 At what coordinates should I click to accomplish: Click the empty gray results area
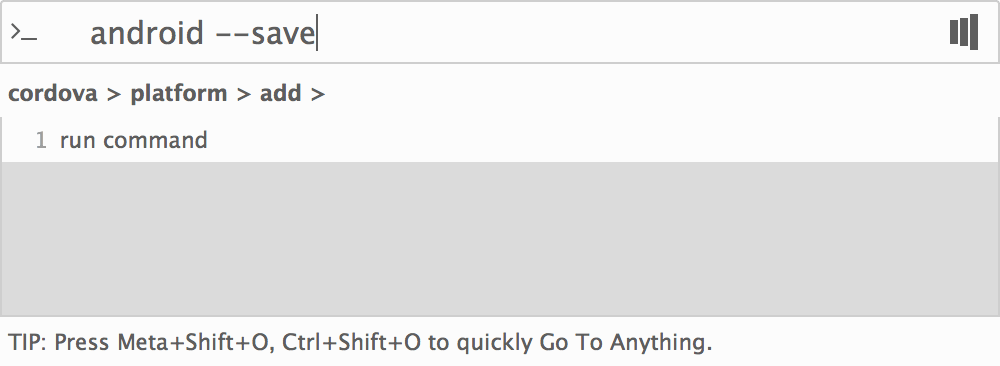click(x=499, y=238)
